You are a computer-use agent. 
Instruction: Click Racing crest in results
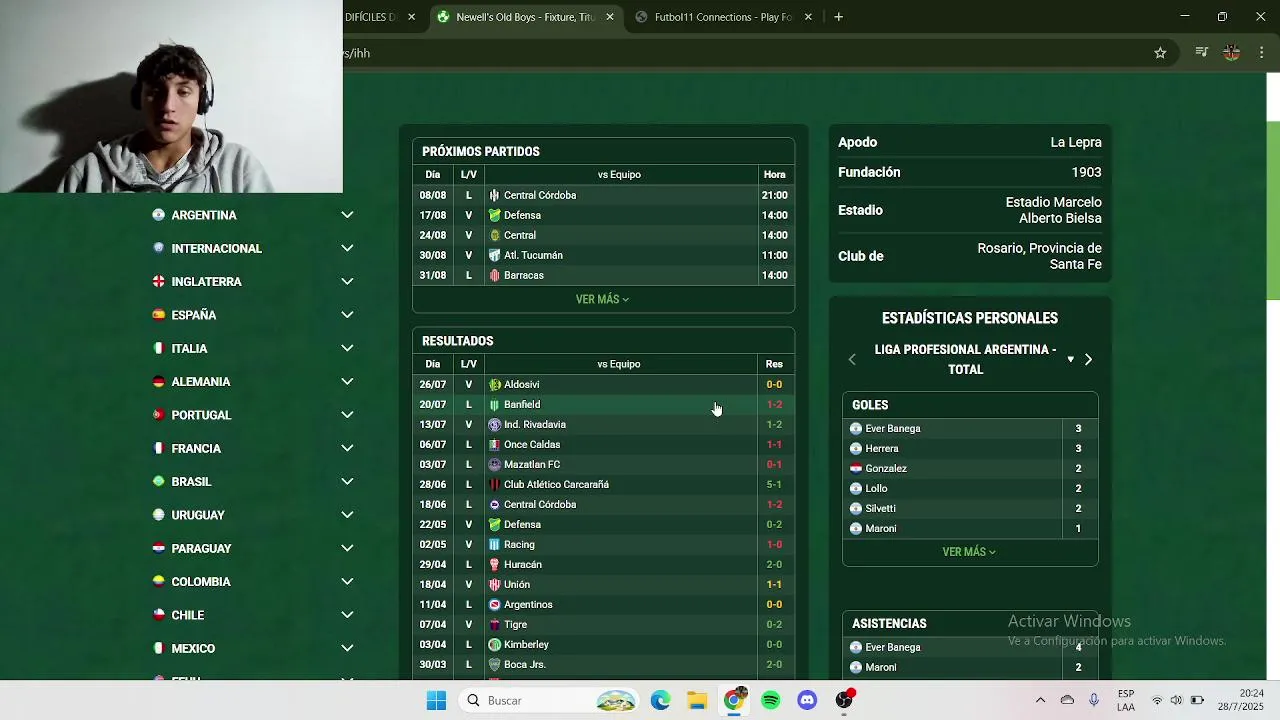point(494,544)
